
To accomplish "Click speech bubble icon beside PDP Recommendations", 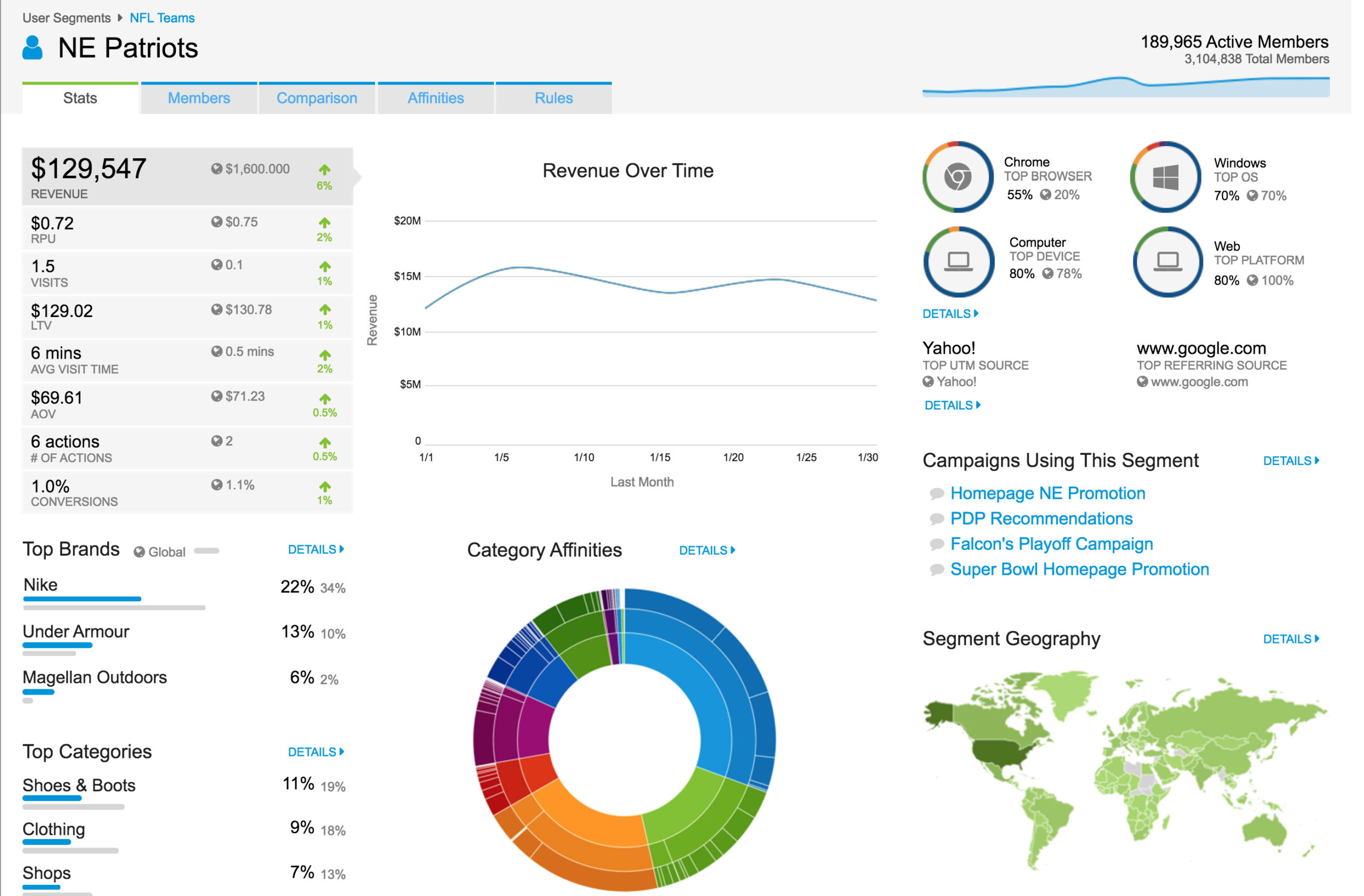I will point(937,518).
